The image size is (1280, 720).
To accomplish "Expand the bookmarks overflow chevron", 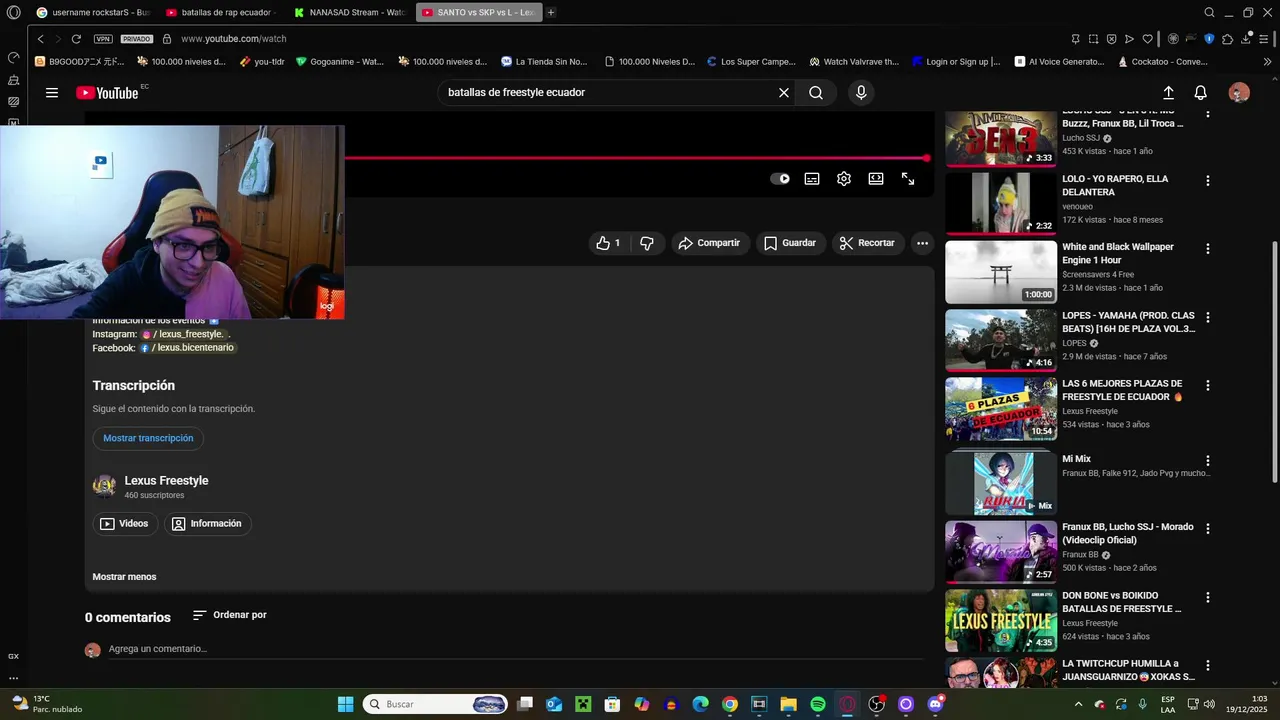I will (x=1267, y=61).
